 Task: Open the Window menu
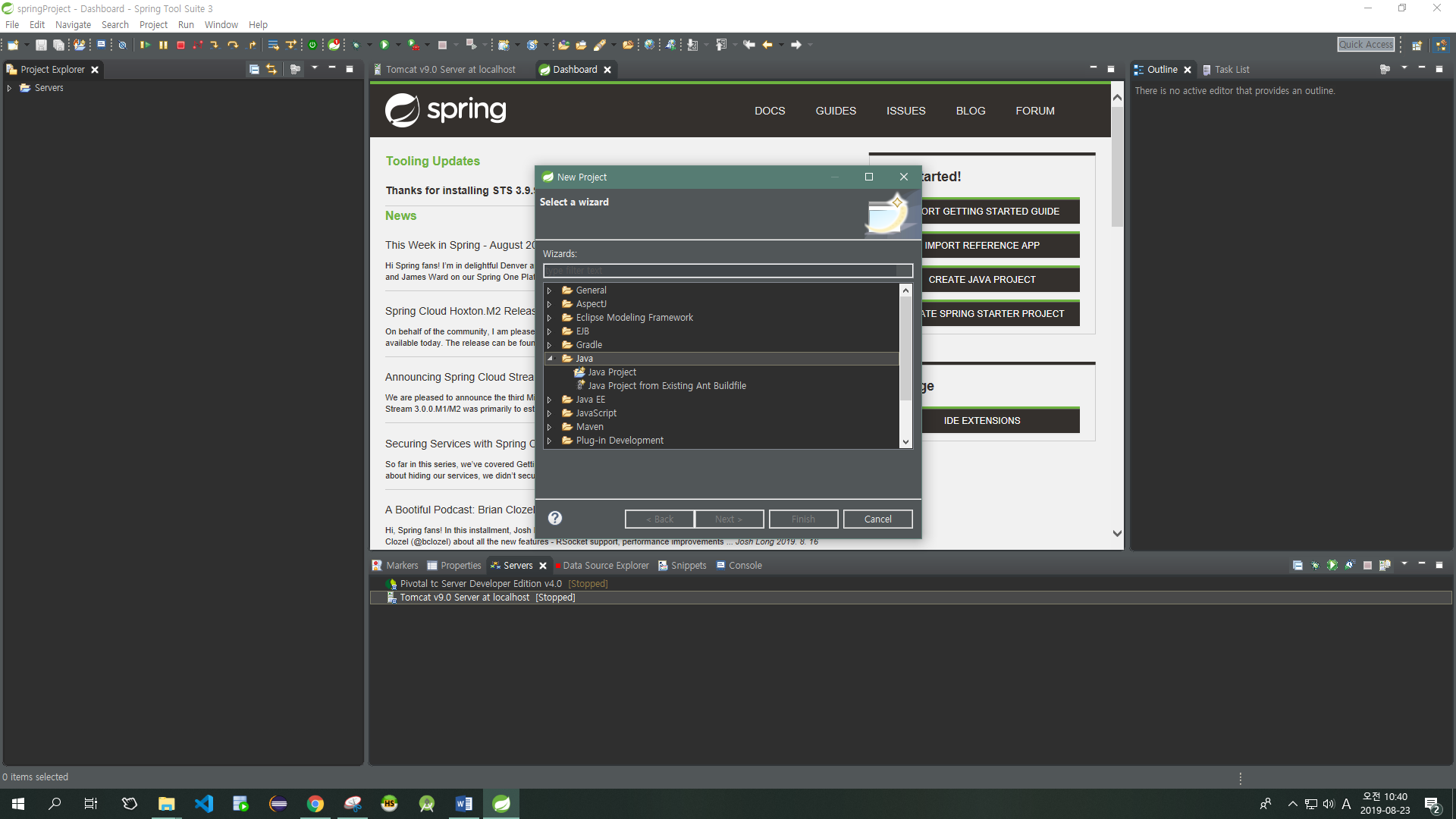tap(221, 25)
